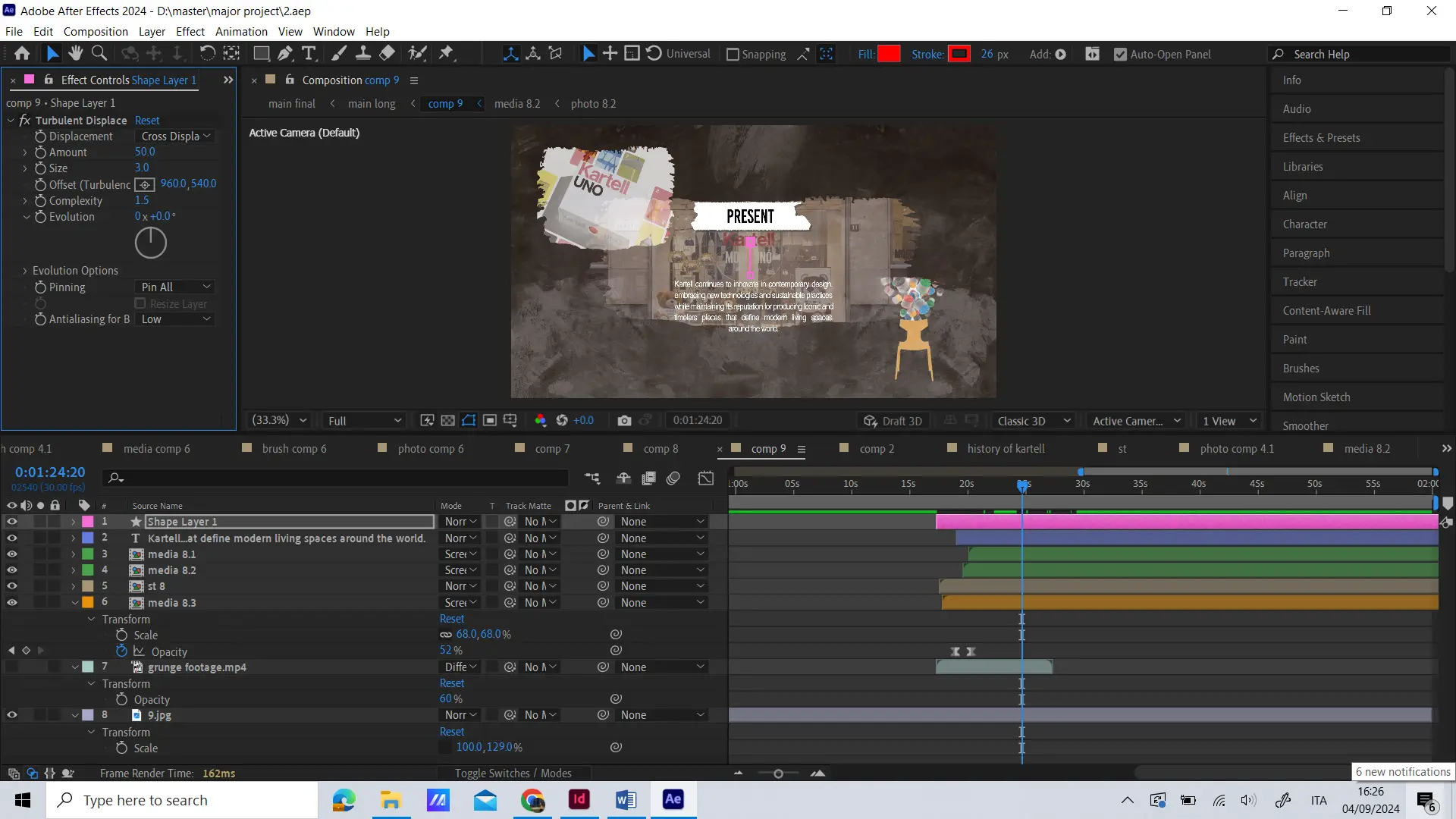
Task: Open the Composition Mini-Flowchart icon
Action: coord(592,478)
